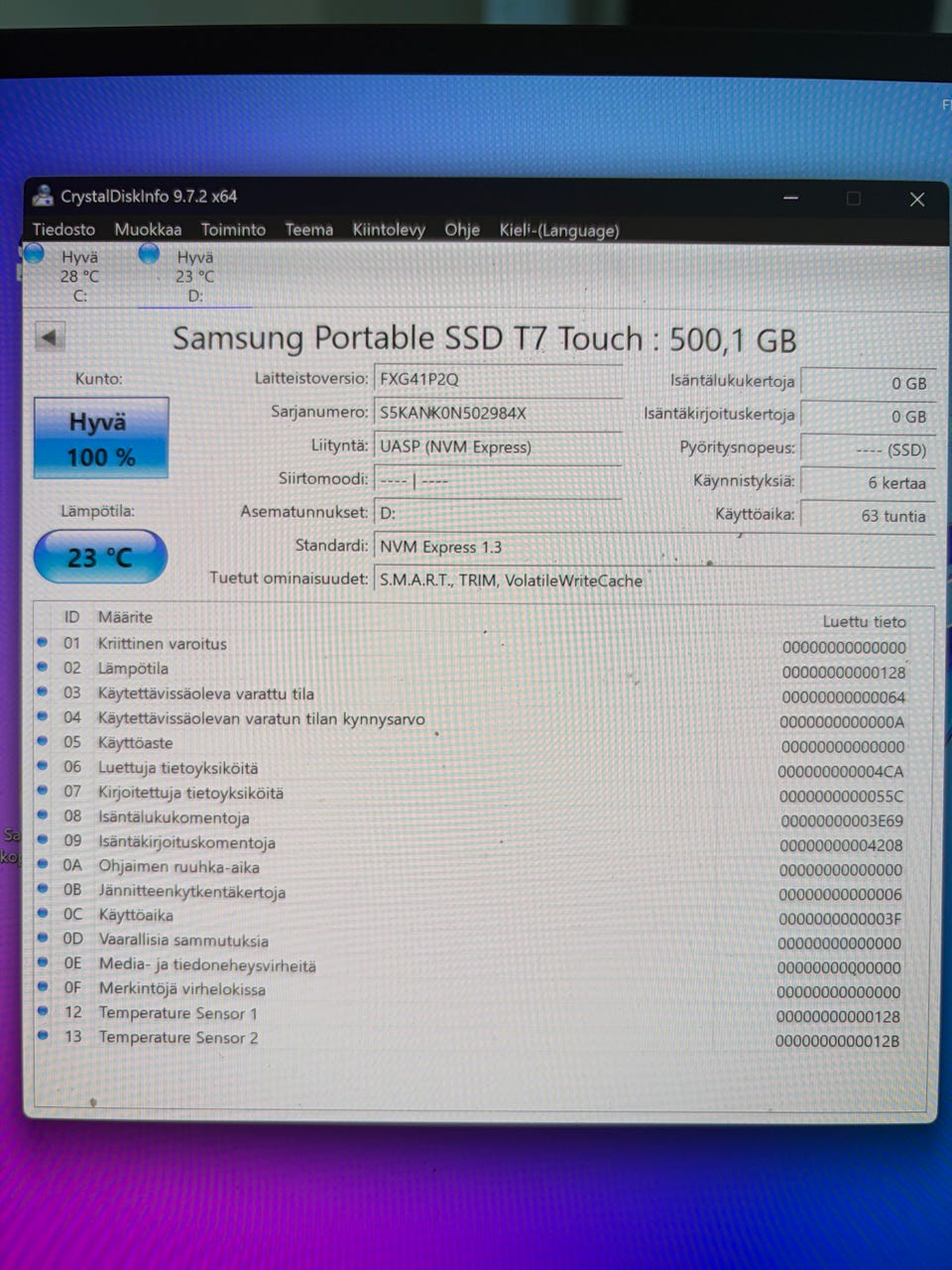This screenshot has width=952, height=1270.
Task: Click the blue status orb for drive C:
Action: [35, 254]
